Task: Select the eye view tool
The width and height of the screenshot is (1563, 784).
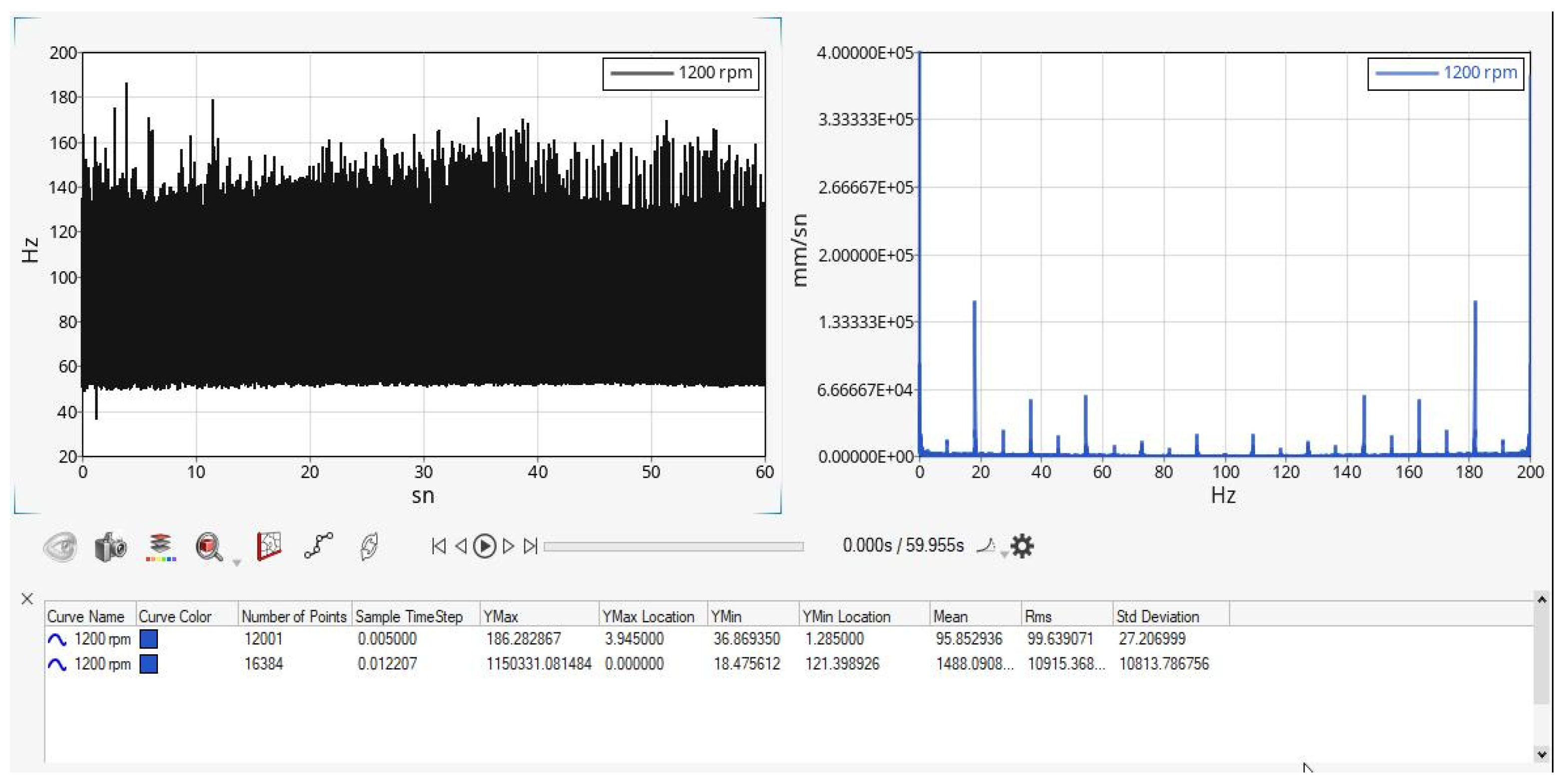Action: [x=60, y=547]
